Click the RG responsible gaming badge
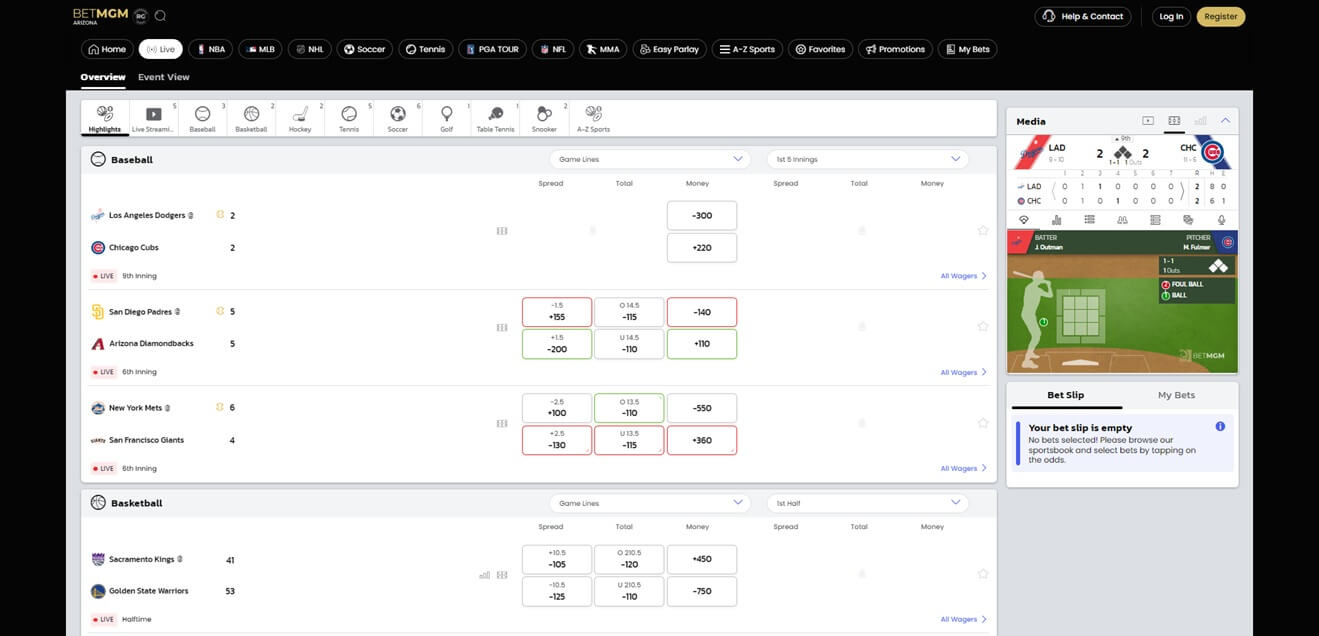Image resolution: width=1319 pixels, height=636 pixels. pos(141,16)
